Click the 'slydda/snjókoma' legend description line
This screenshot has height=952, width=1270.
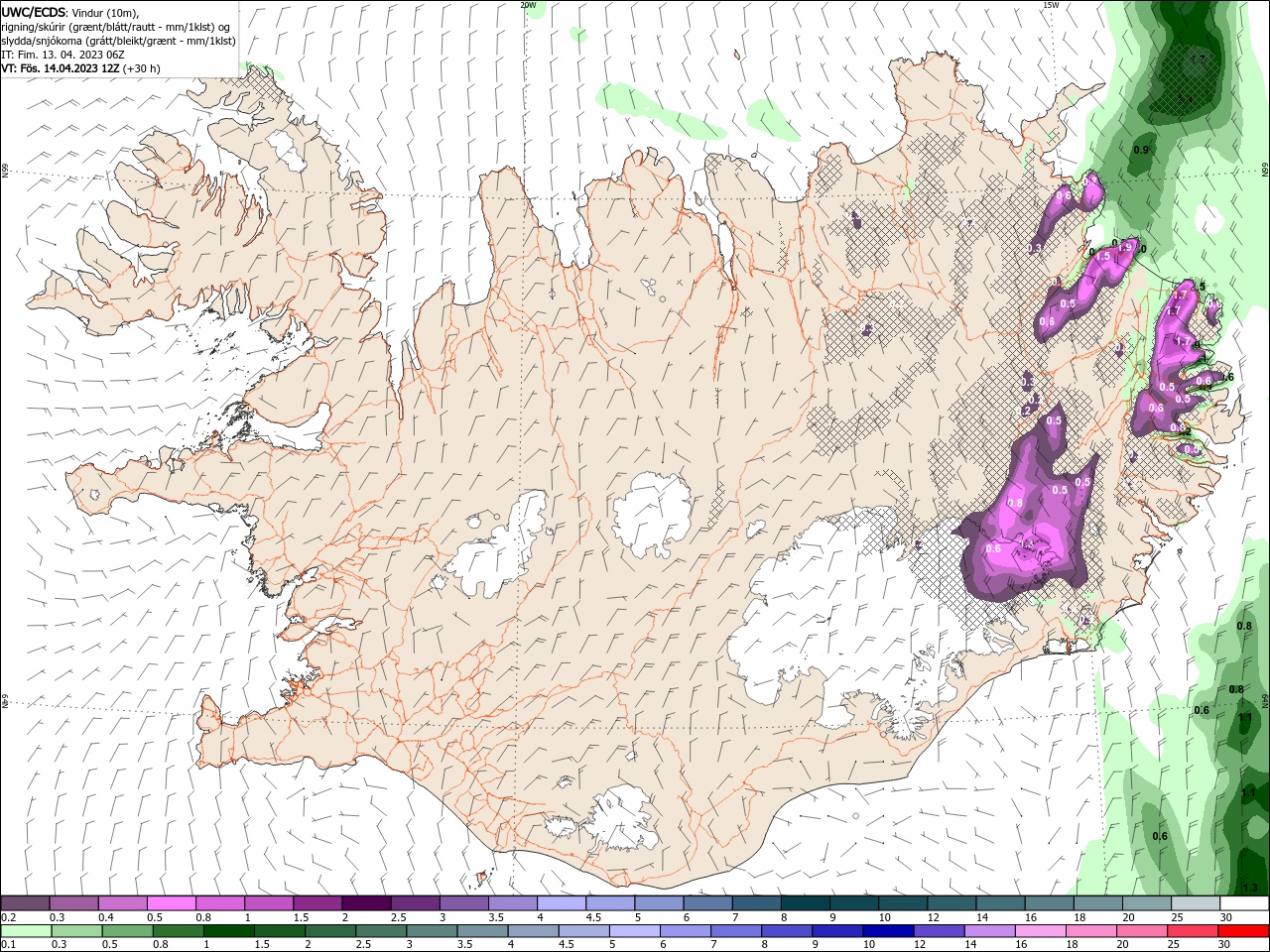point(118,41)
